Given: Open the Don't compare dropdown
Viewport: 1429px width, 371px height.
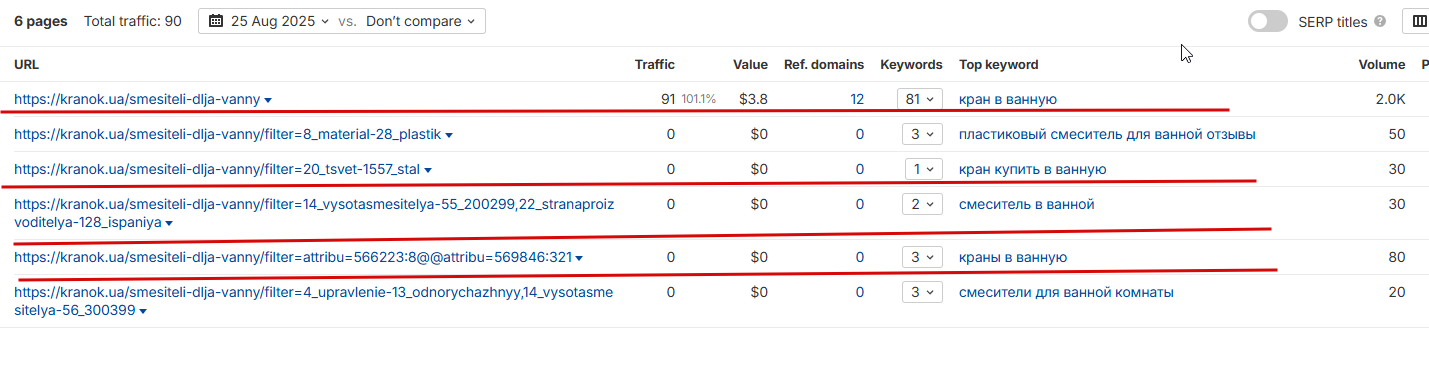Looking at the screenshot, I should click(420, 21).
